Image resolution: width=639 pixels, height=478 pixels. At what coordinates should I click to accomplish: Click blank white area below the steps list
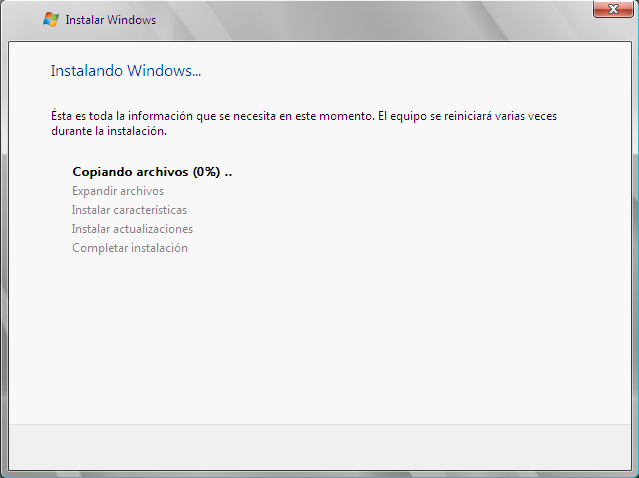pyautogui.click(x=319, y=340)
